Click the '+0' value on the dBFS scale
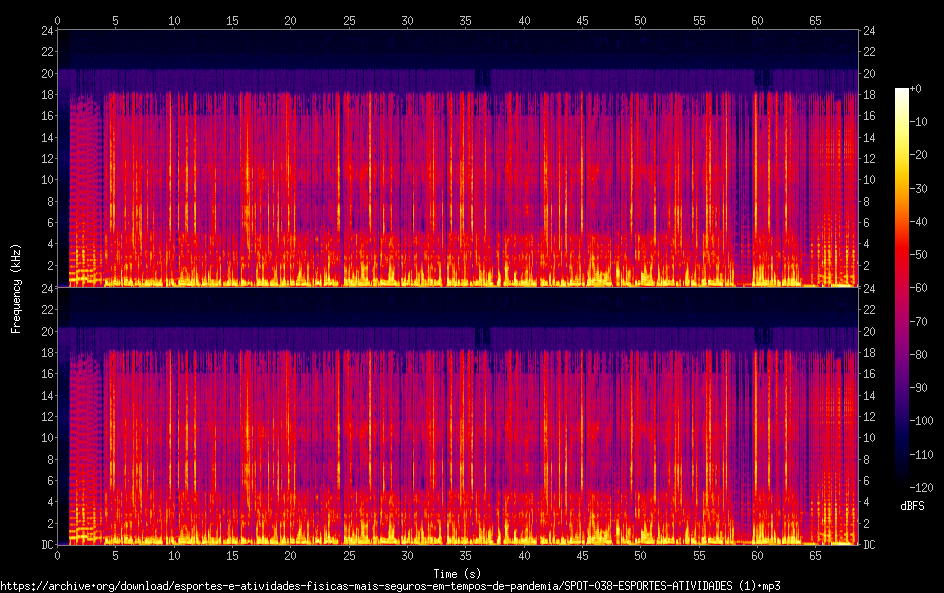 coord(916,88)
